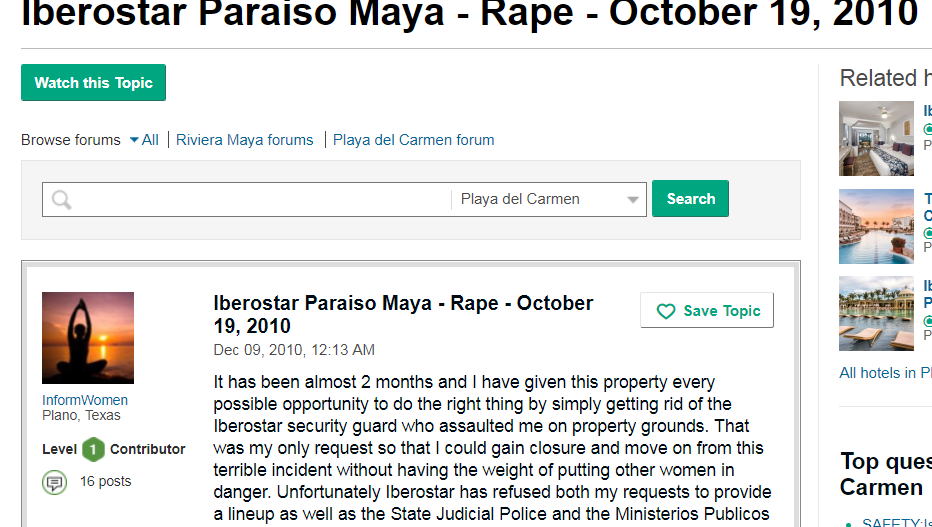Open the third related hotel thumbnail

(876, 313)
